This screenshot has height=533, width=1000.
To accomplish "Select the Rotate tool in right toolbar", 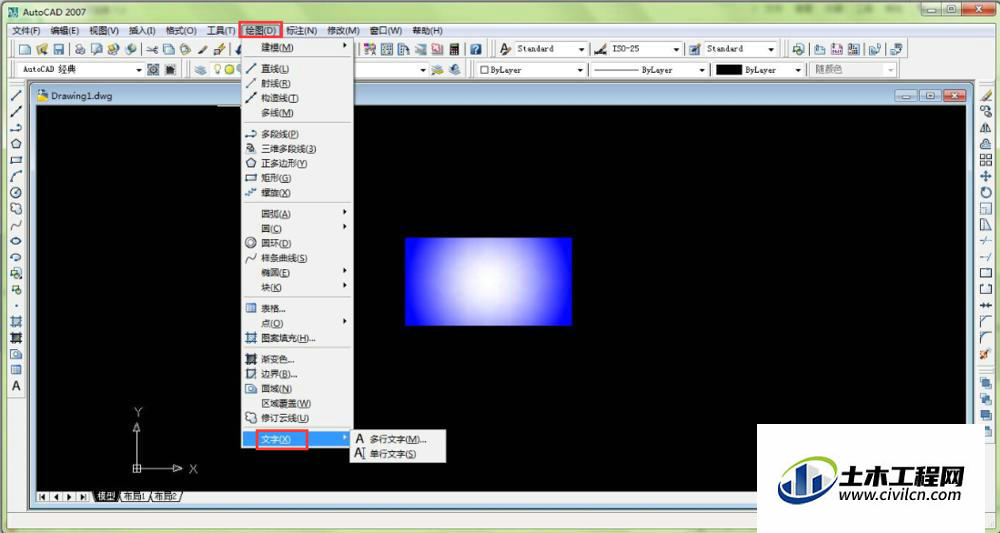I will click(986, 192).
